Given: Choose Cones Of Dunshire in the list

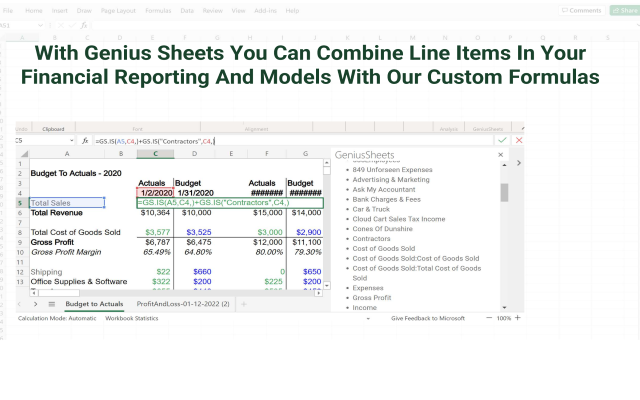Looking at the screenshot, I should pyautogui.click(x=382, y=229).
